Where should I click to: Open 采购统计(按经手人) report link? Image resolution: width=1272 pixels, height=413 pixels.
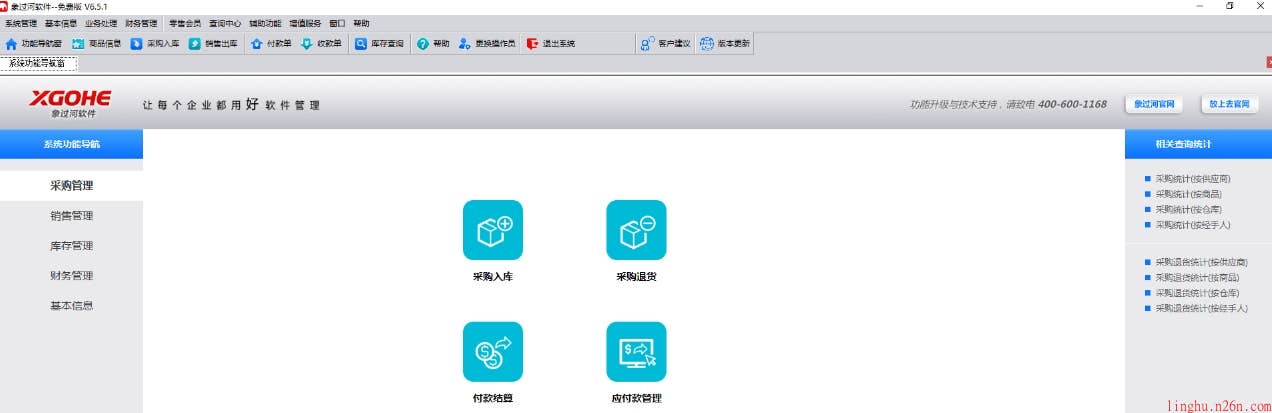pyautogui.click(x=1192, y=225)
